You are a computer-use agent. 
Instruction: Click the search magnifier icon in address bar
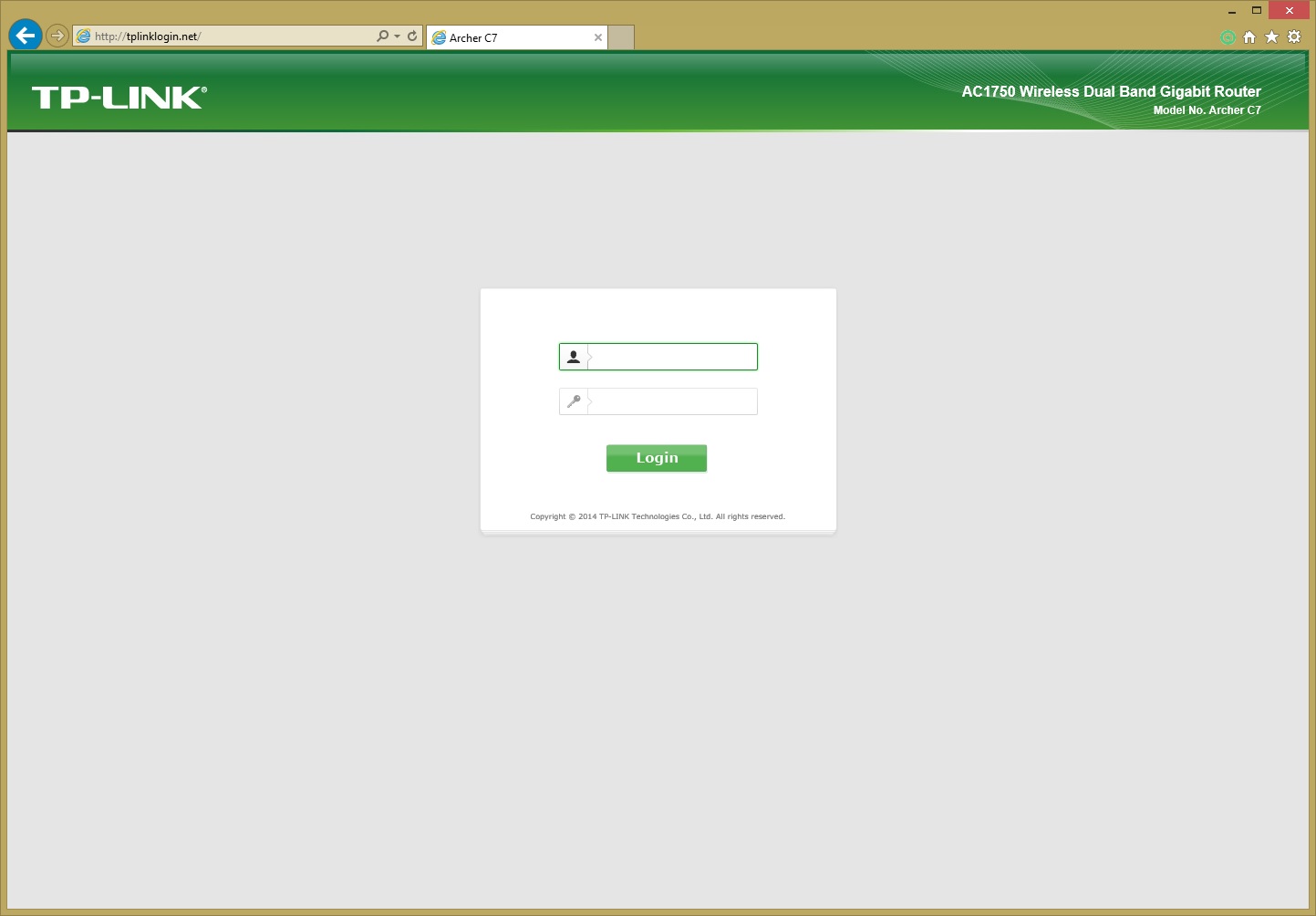(x=382, y=36)
